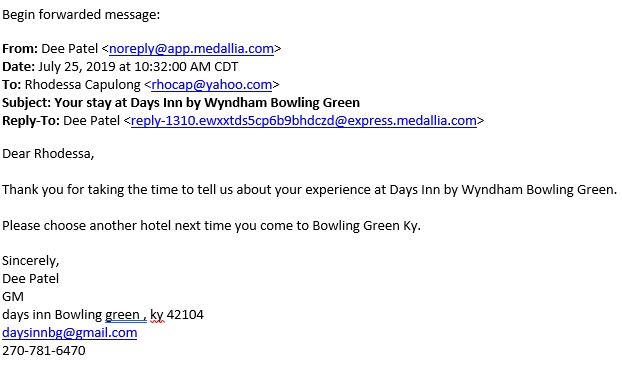622x391 pixels.
Task: Open the reply-1310 express.medallia.com link
Action: tap(304, 121)
